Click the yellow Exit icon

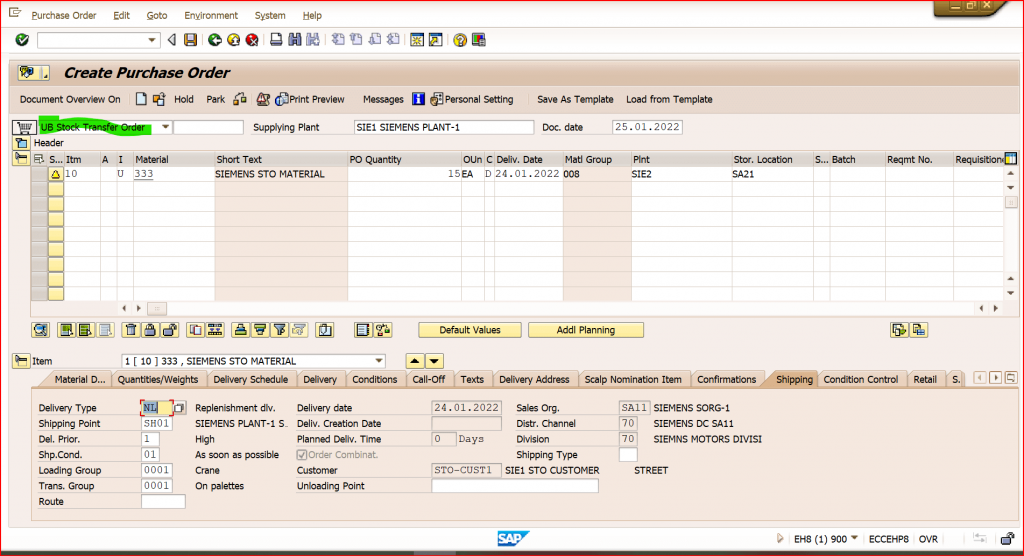233,40
